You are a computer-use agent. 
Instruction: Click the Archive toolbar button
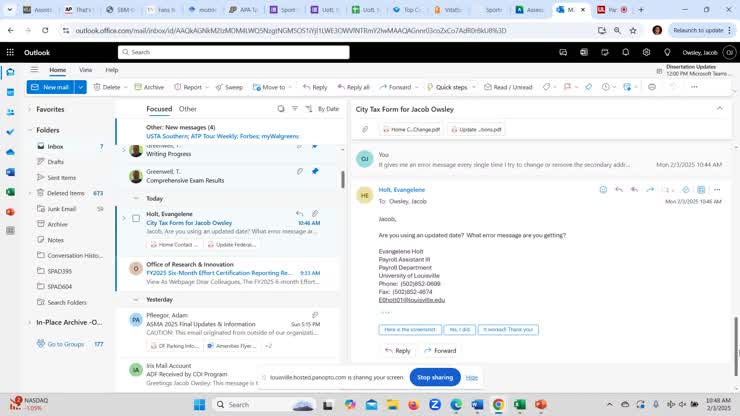pos(149,87)
